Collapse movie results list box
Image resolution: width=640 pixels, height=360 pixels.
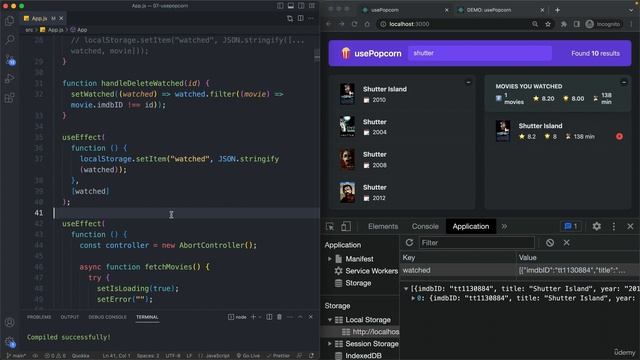468,82
